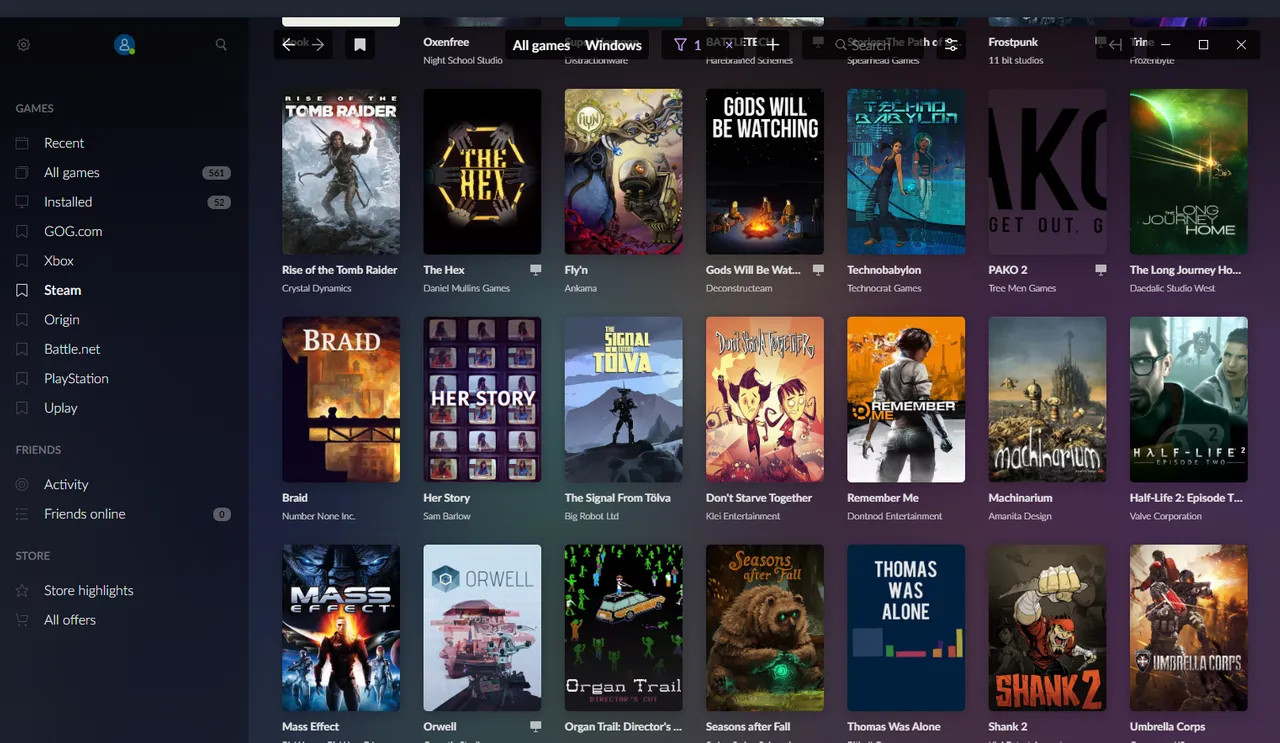Open the Machinarium cover
The image size is (1280, 743).
coord(1047,400)
